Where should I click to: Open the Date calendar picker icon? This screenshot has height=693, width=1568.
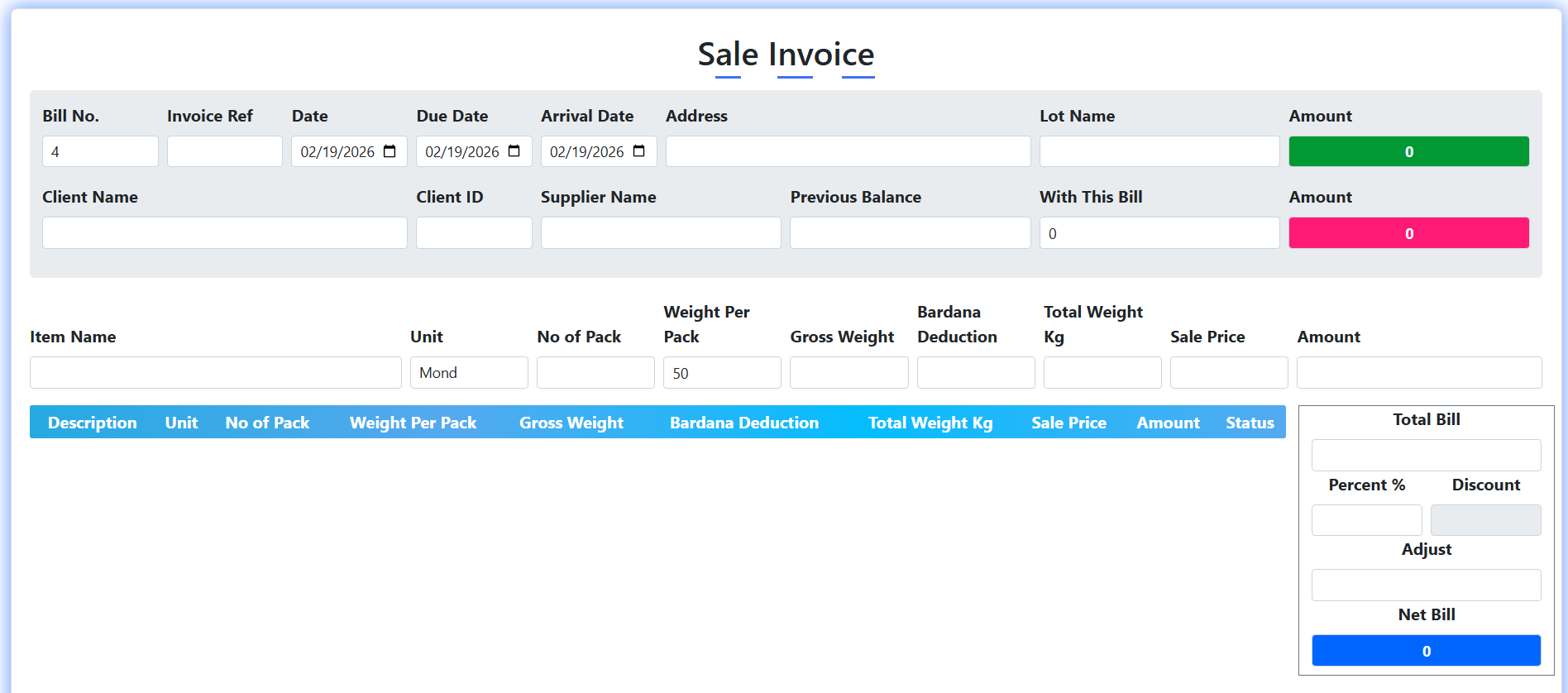tap(390, 151)
